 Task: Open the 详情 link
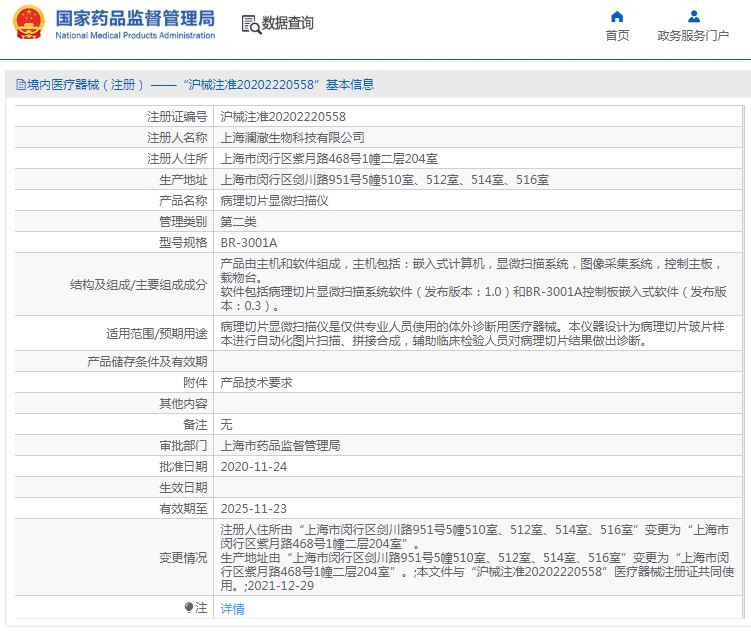point(232,608)
